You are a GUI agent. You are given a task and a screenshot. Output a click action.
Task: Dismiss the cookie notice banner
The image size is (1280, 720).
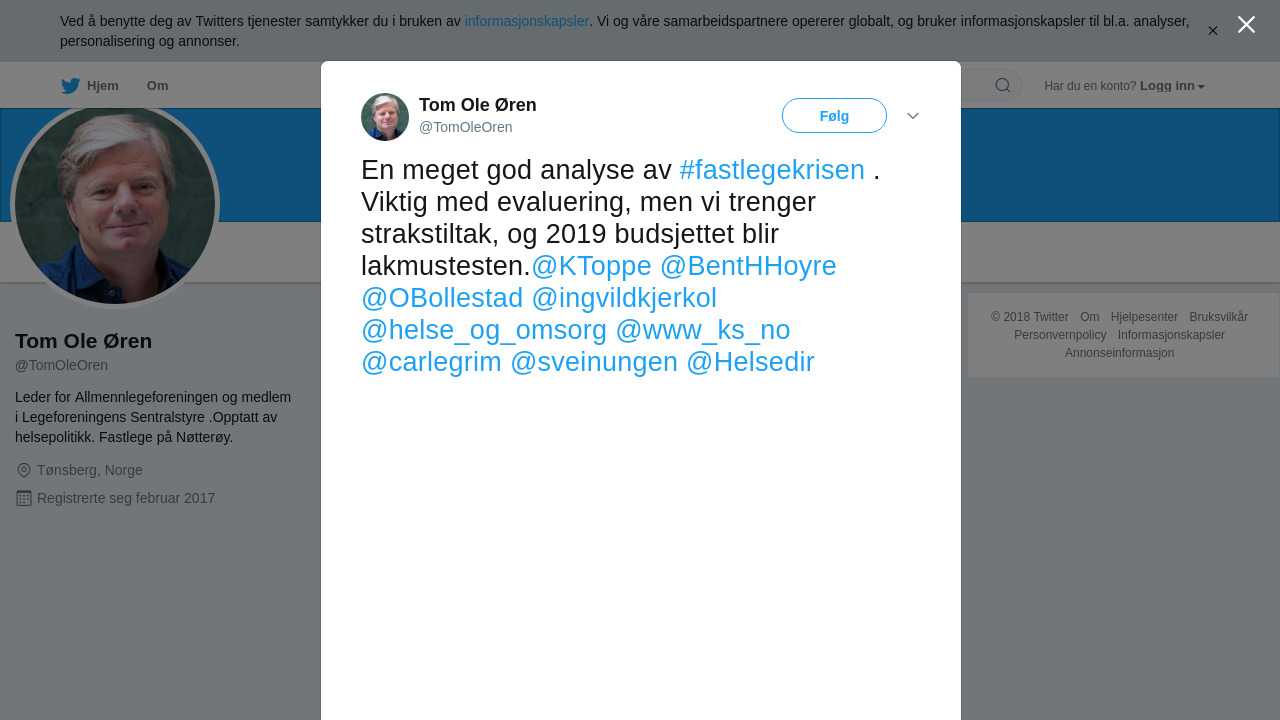point(1212,31)
